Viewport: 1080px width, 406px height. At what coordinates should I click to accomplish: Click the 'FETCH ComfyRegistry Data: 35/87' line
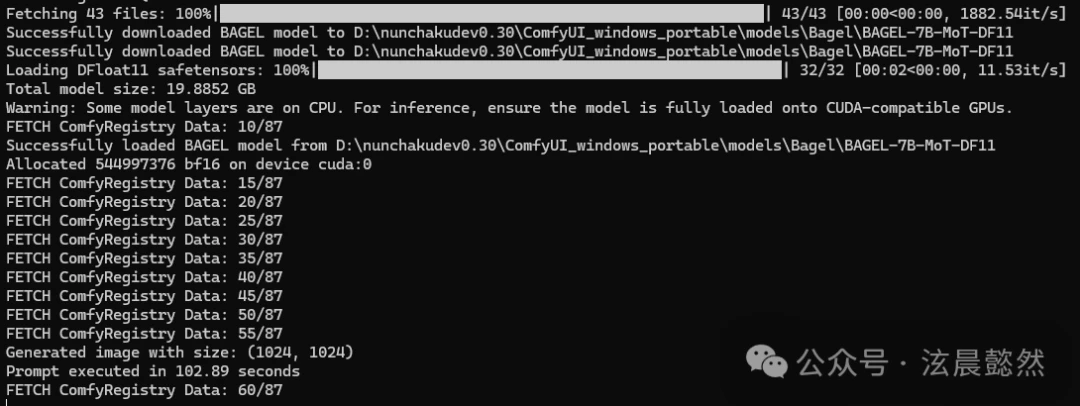click(x=144, y=258)
